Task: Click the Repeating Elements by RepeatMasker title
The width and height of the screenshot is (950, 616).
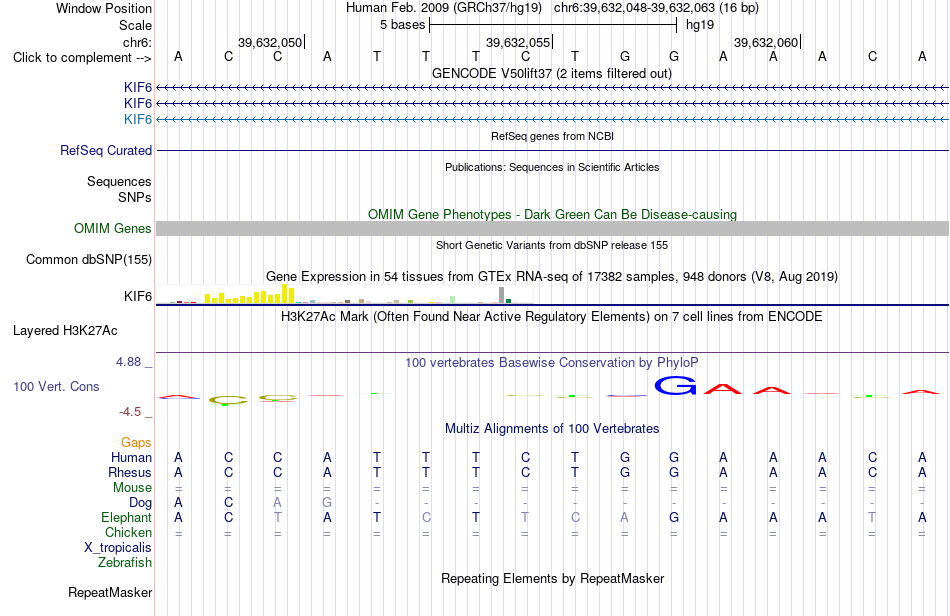Action: pos(553,578)
